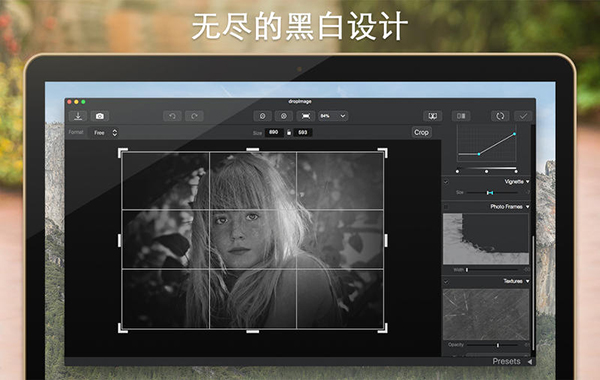Collapse the Textures section arrow

tap(528, 281)
